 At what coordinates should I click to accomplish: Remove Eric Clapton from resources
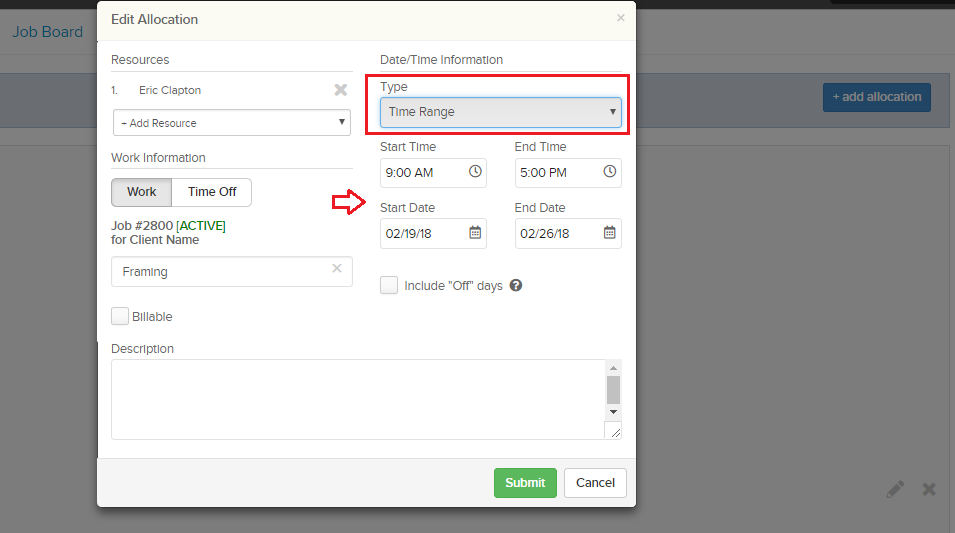(340, 90)
